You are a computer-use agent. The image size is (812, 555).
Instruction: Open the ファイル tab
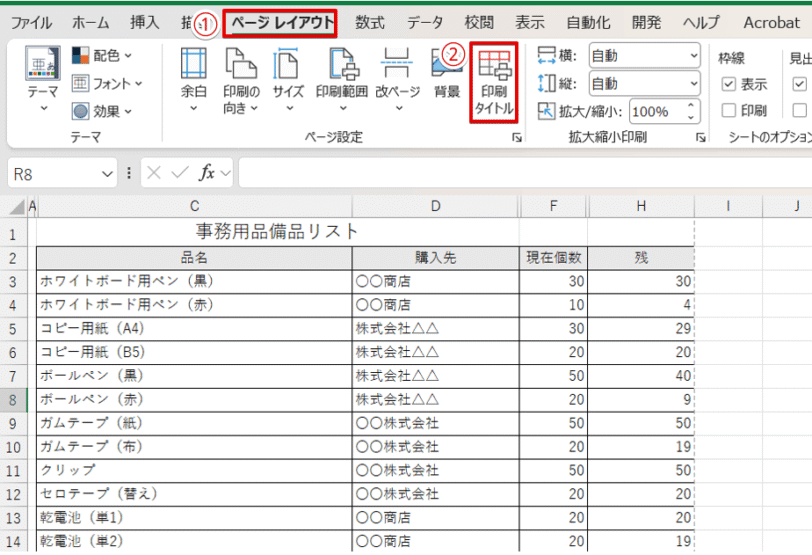[31, 23]
